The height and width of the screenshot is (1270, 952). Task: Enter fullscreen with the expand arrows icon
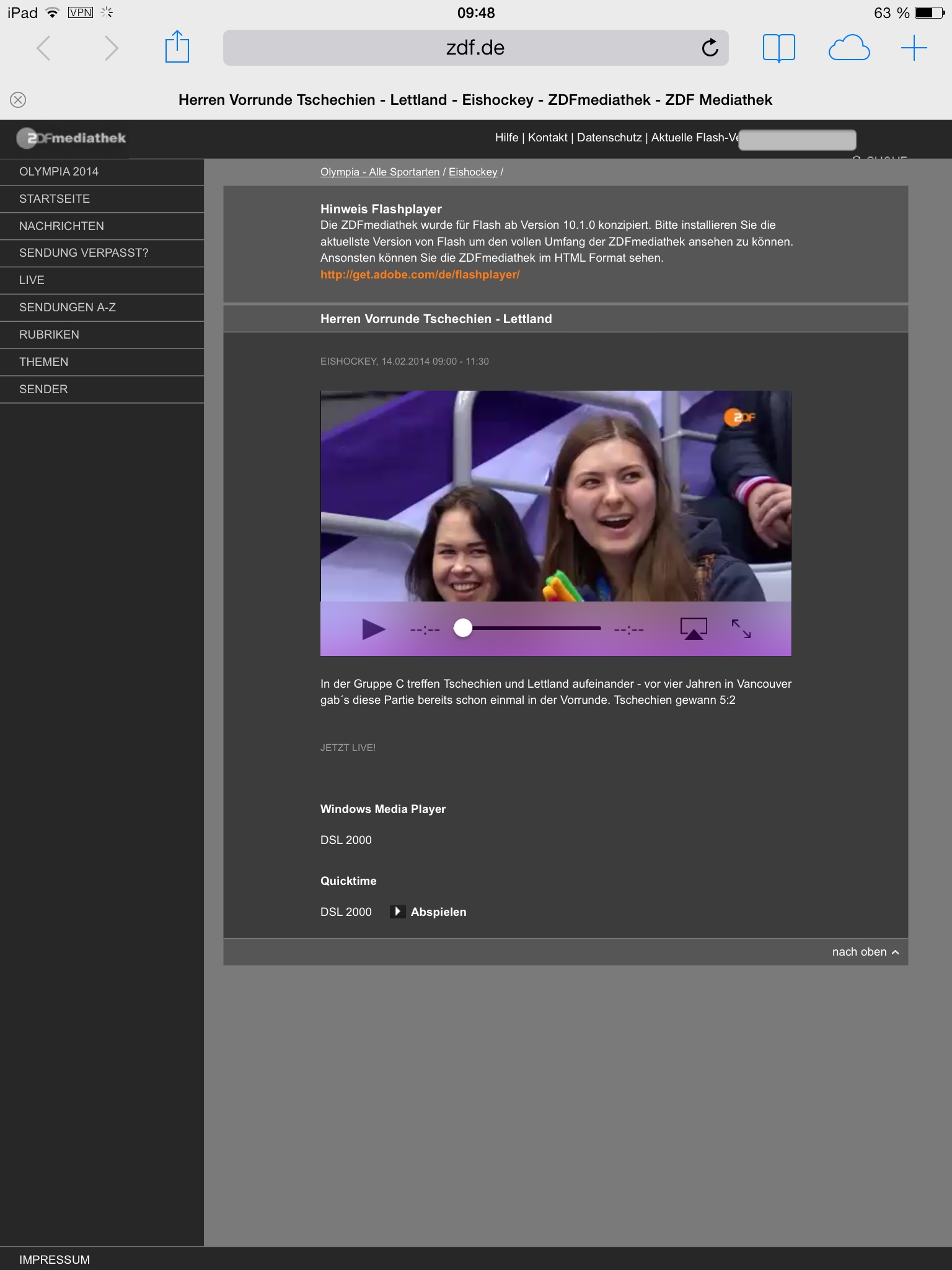tap(741, 629)
